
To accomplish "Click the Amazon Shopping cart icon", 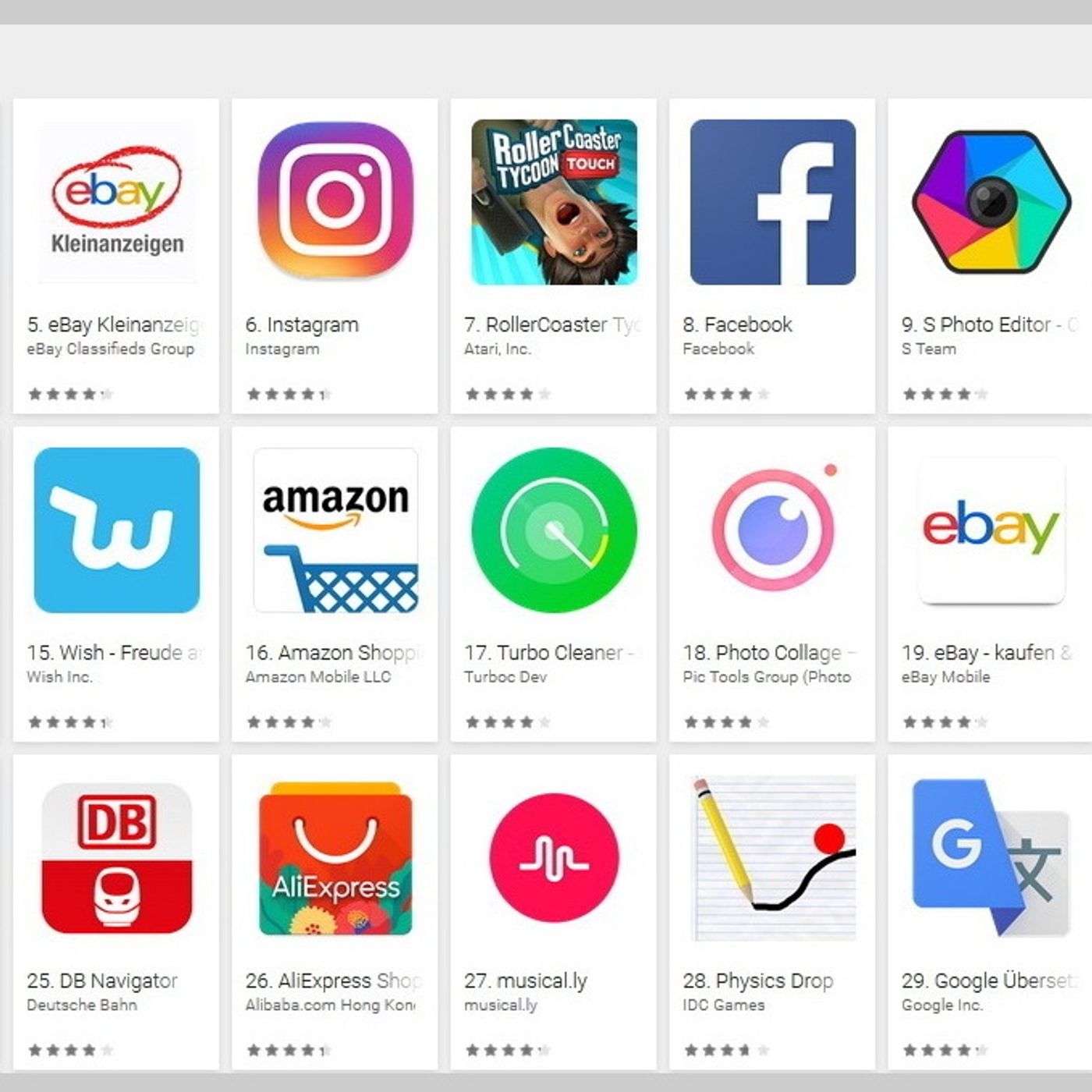I will coord(335,530).
